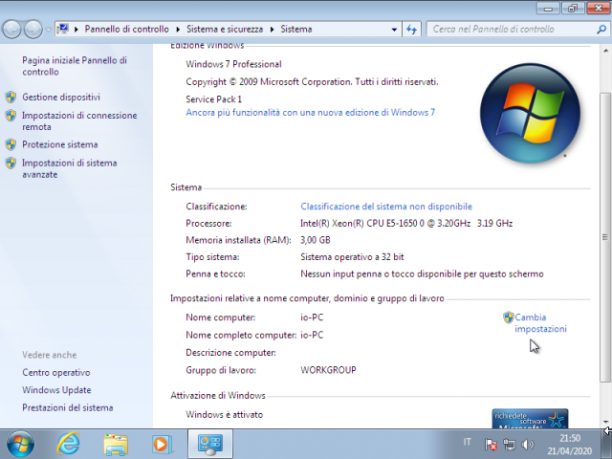The image size is (612, 459).
Task: Select Sistema breadcrumb in address bar
Action: (296, 29)
